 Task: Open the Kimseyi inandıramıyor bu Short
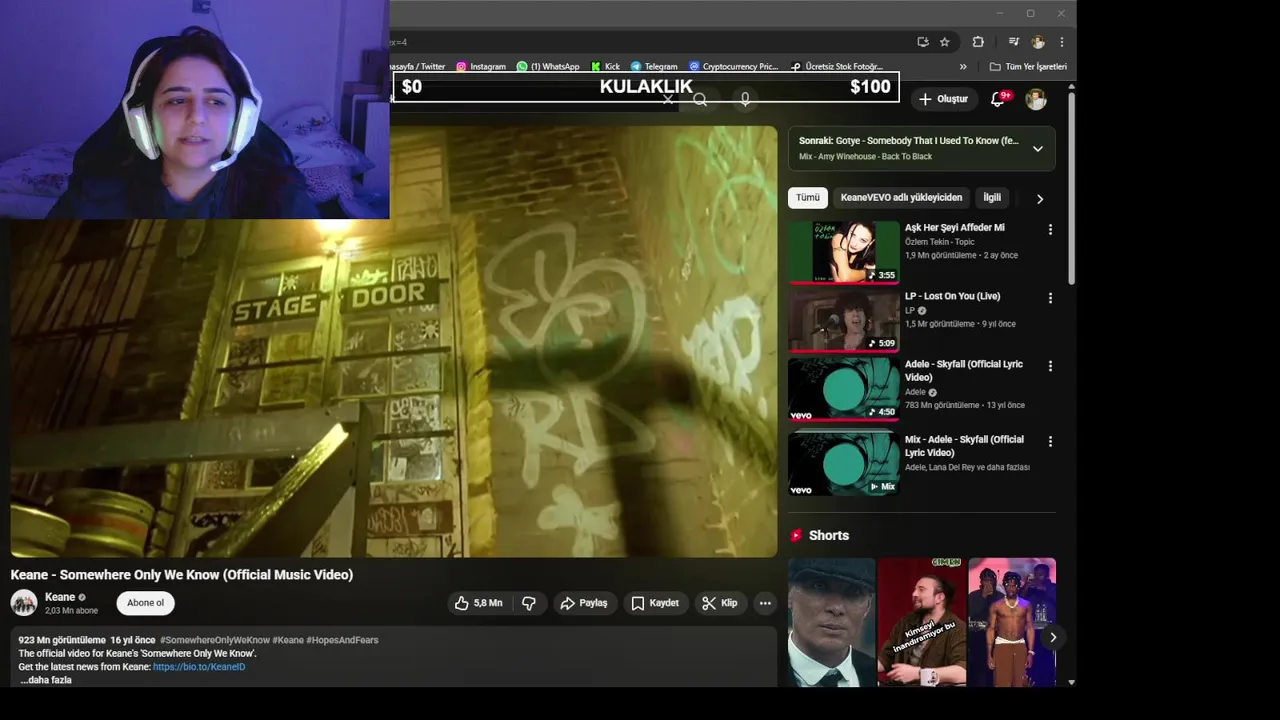922,622
